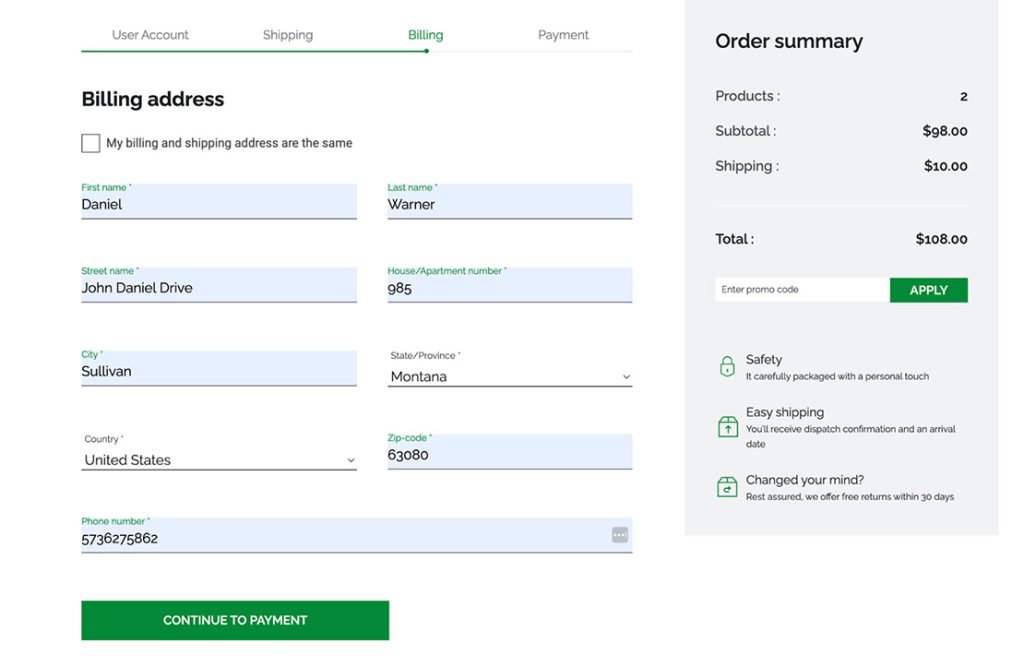Screen dimensions: 1024x667
Task: Select the Zip-code input field
Action: tap(509, 455)
